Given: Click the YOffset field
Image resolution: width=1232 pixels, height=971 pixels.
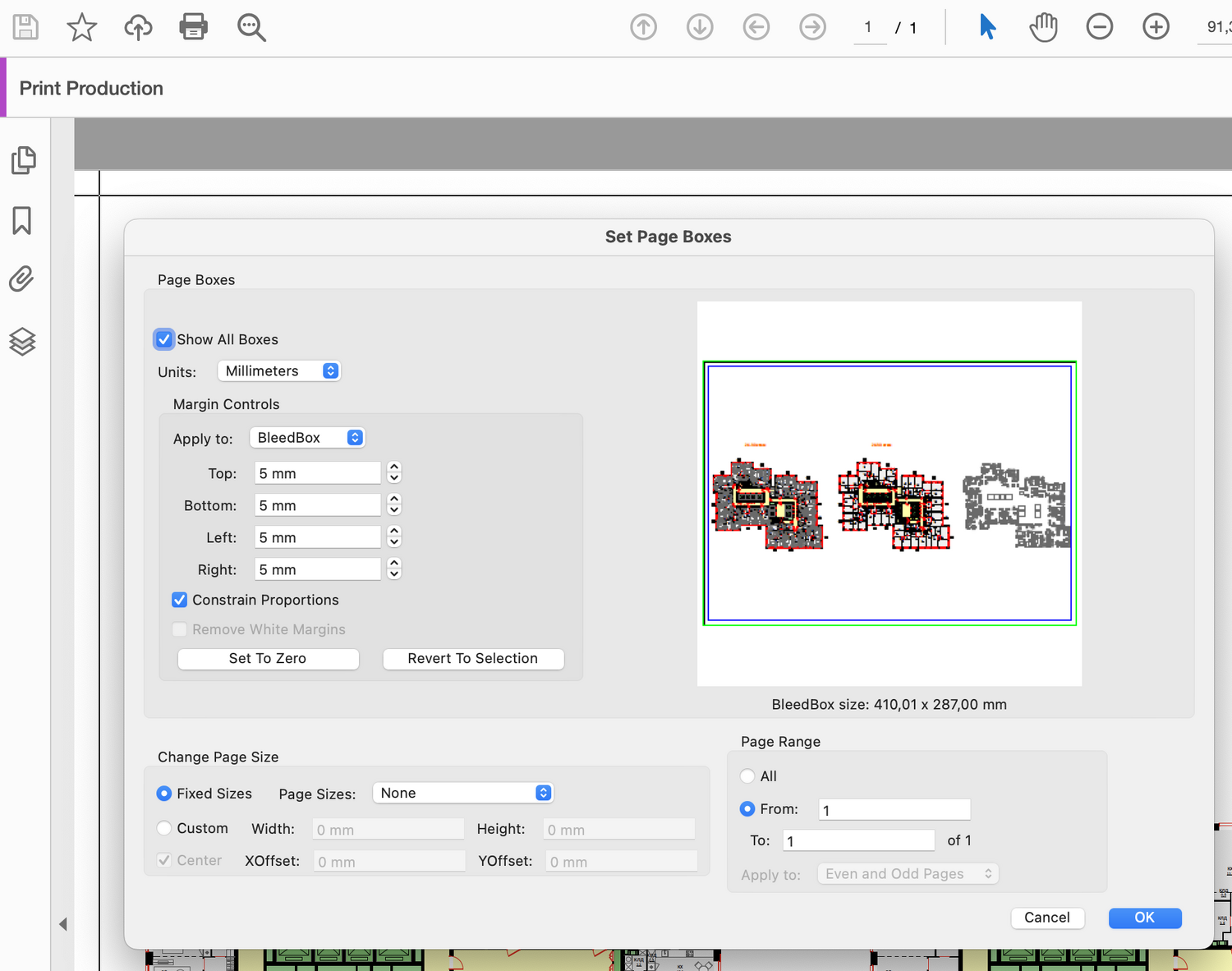Looking at the screenshot, I should point(622,861).
